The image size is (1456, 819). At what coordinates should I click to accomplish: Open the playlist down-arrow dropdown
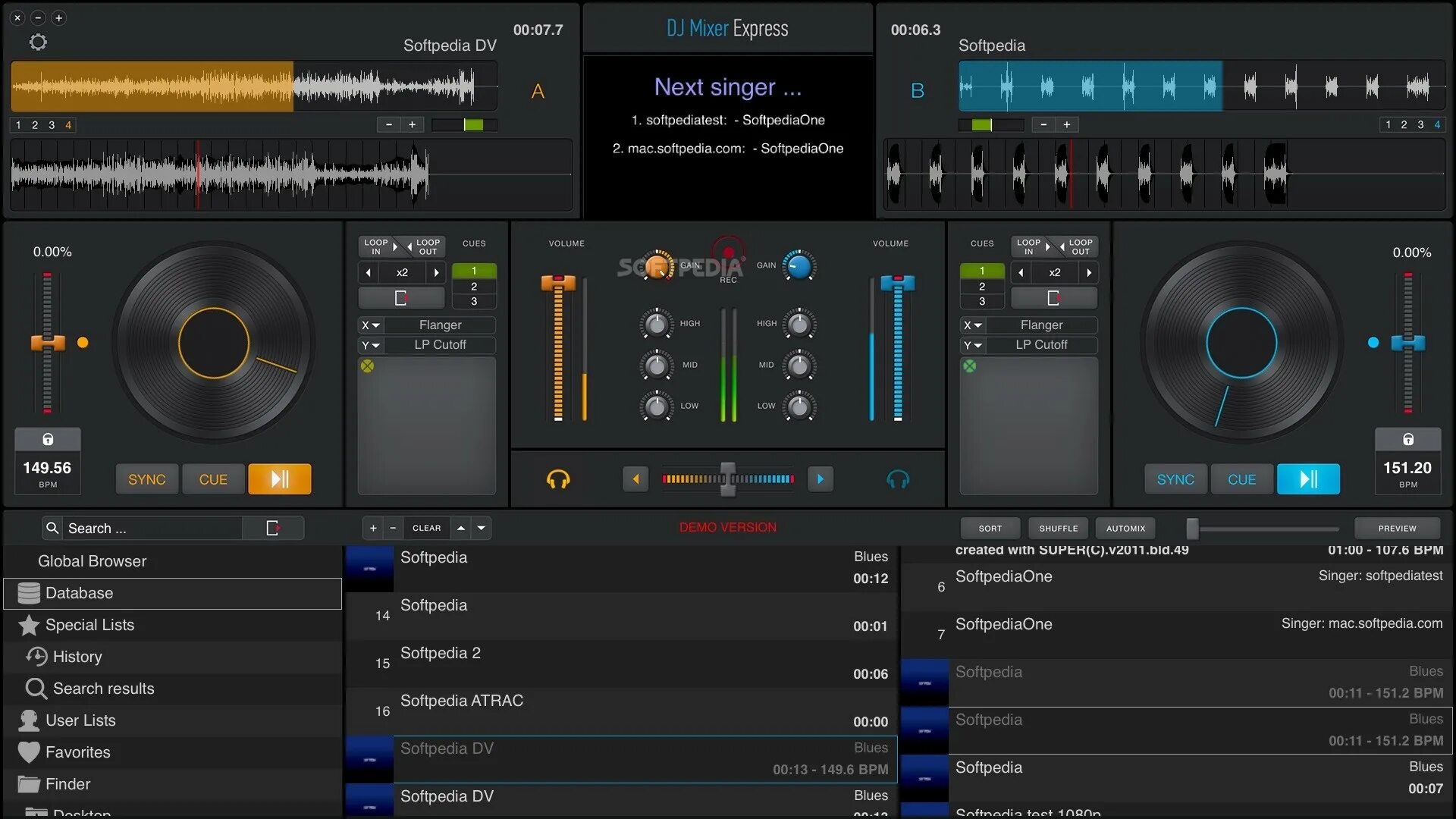tap(482, 528)
